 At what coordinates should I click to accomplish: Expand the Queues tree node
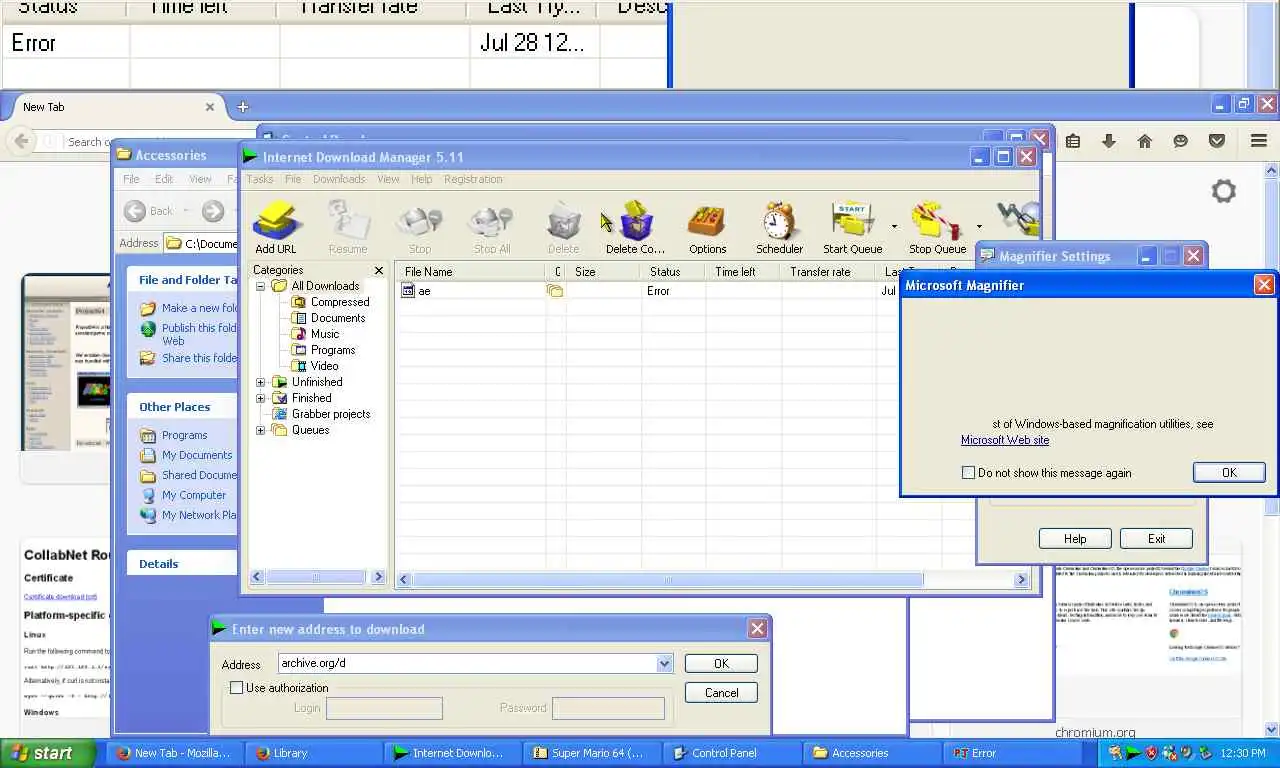click(x=261, y=430)
